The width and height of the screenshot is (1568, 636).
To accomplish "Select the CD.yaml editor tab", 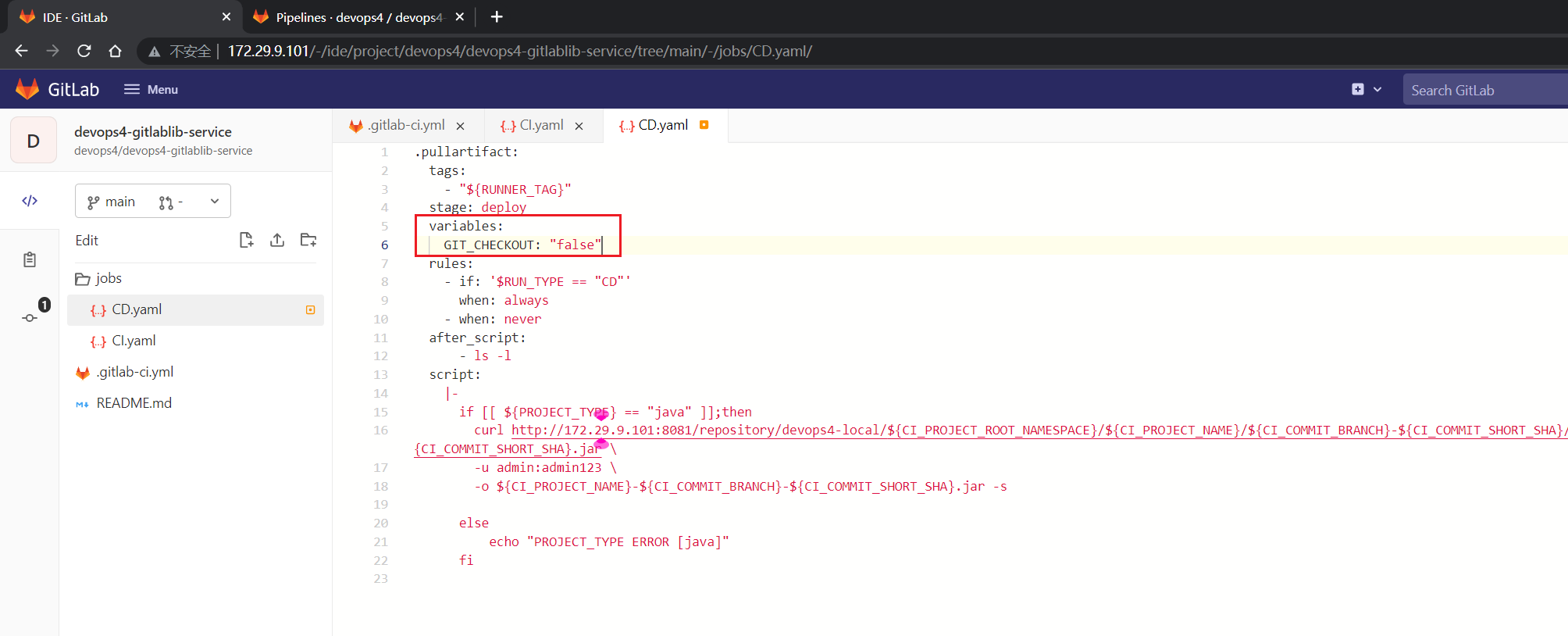I will tap(664, 125).
